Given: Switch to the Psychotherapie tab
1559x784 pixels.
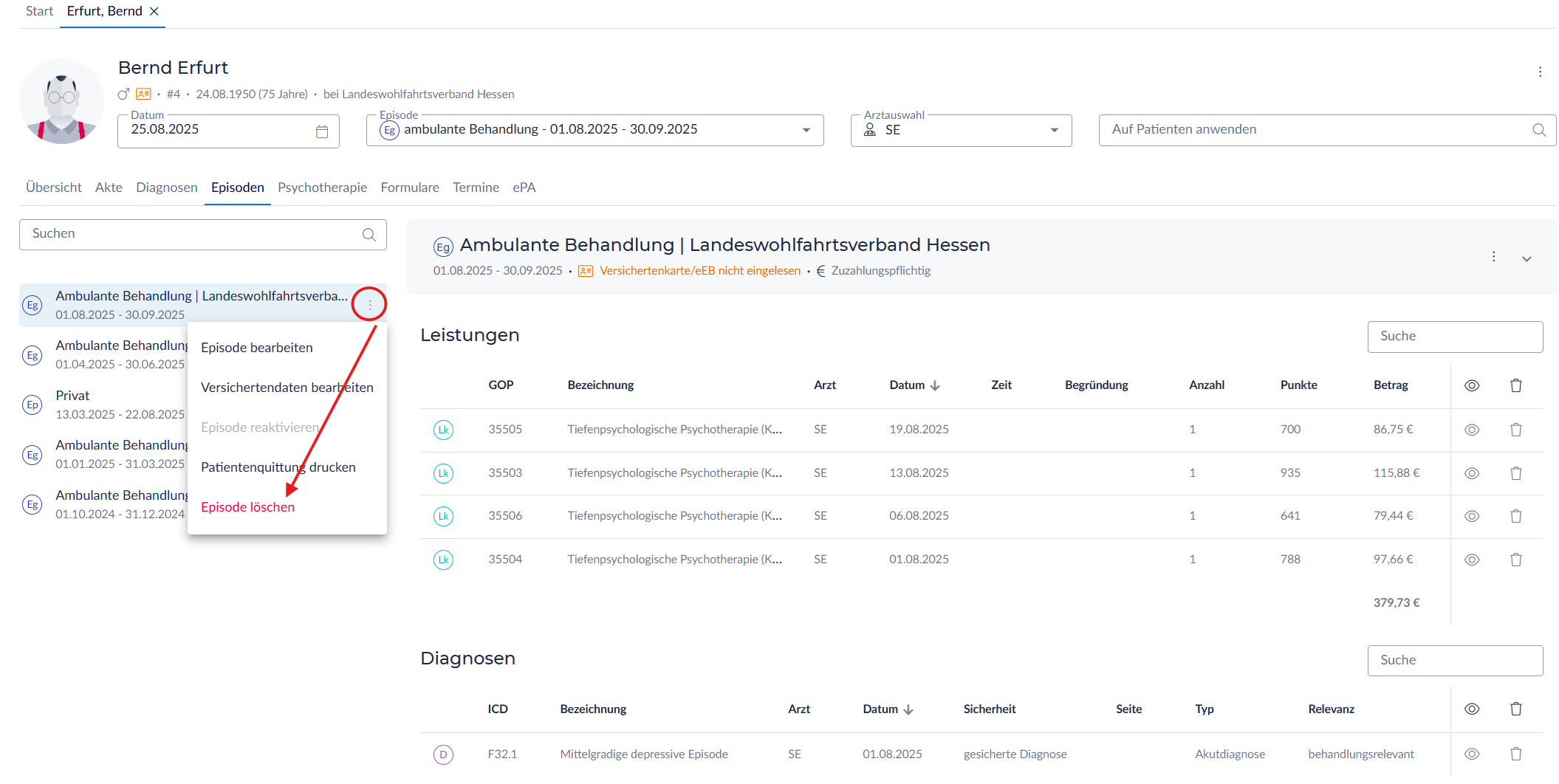Looking at the screenshot, I should pos(322,188).
